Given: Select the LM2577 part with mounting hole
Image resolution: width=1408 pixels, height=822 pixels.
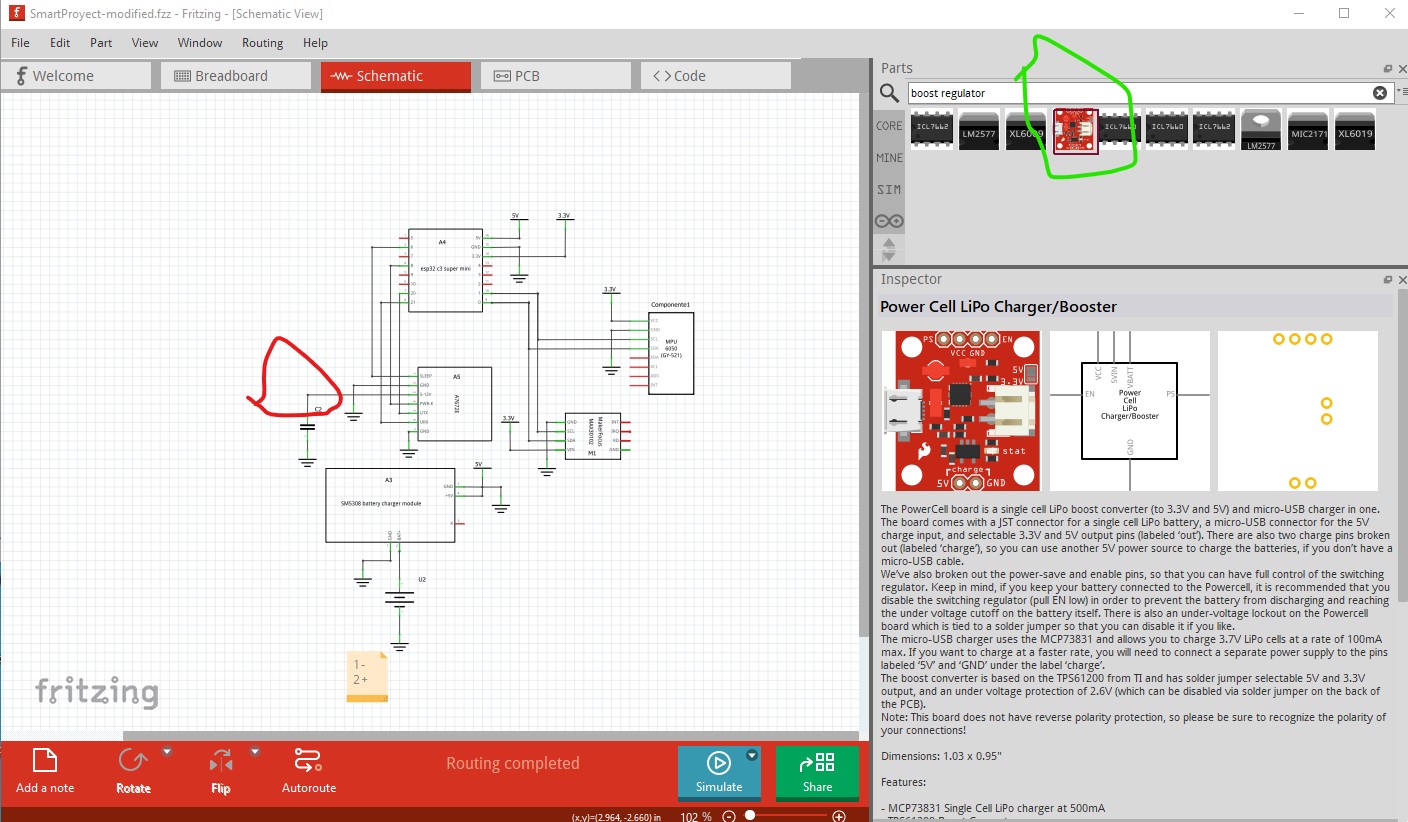Looking at the screenshot, I should [1261, 131].
